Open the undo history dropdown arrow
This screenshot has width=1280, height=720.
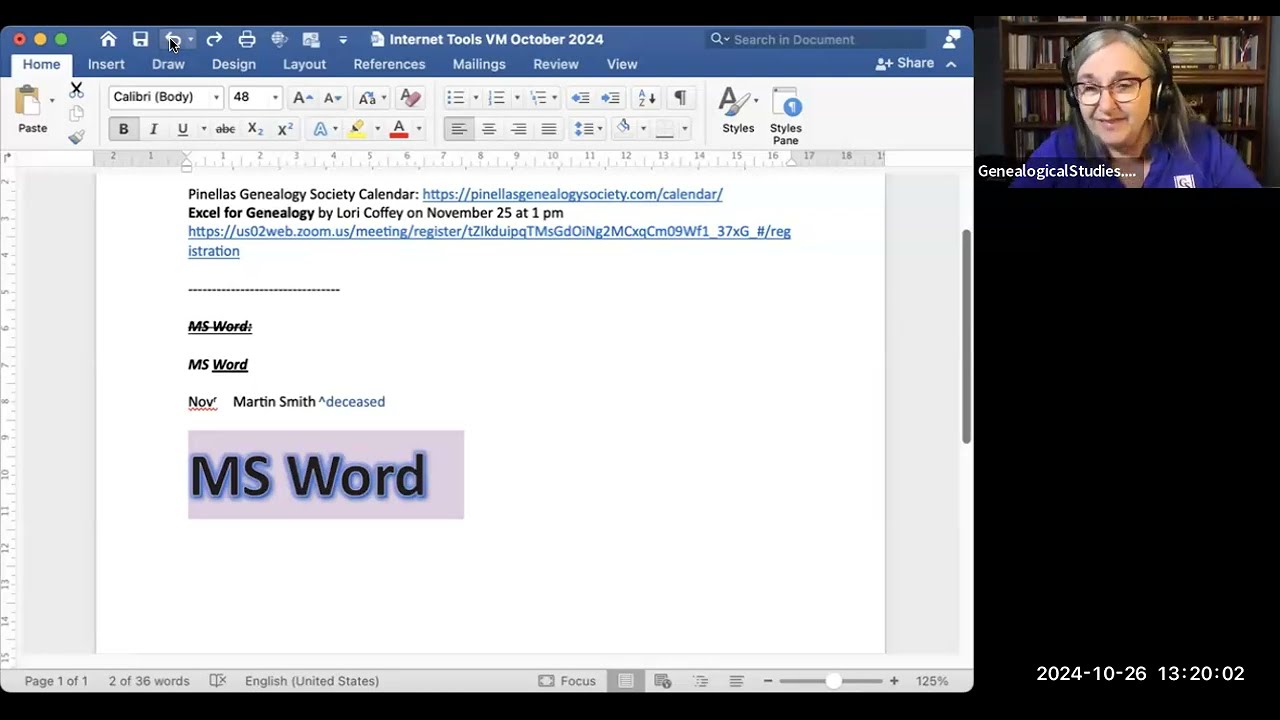tap(190, 40)
